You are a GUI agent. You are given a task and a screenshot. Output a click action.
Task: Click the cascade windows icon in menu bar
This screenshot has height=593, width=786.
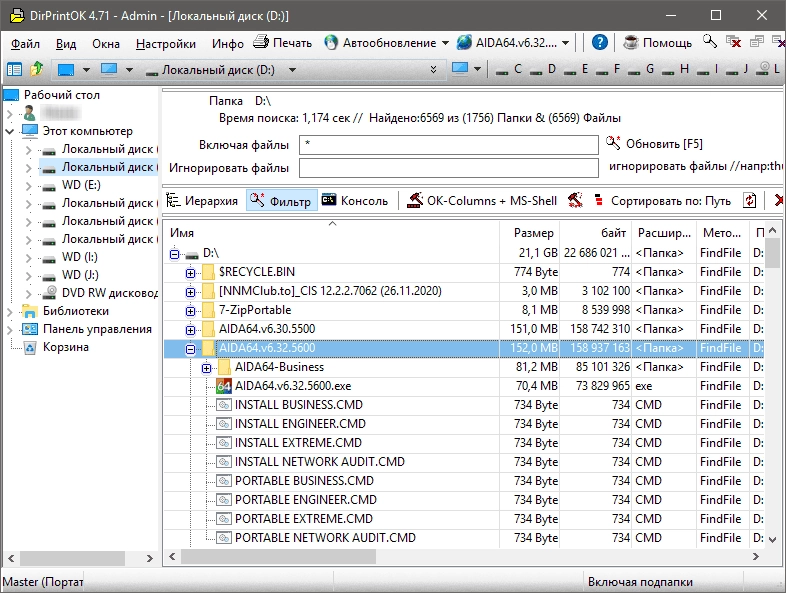(x=756, y=43)
